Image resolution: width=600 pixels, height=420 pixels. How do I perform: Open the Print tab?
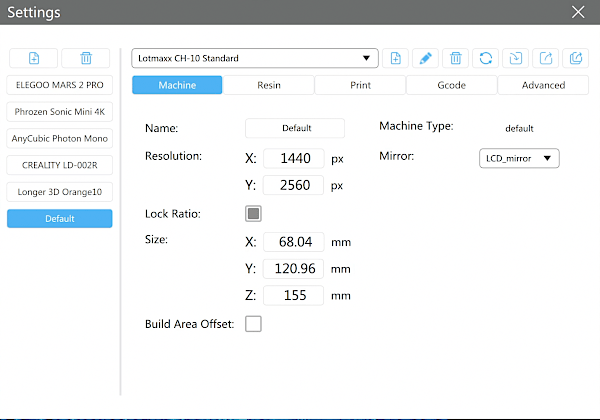click(x=360, y=85)
